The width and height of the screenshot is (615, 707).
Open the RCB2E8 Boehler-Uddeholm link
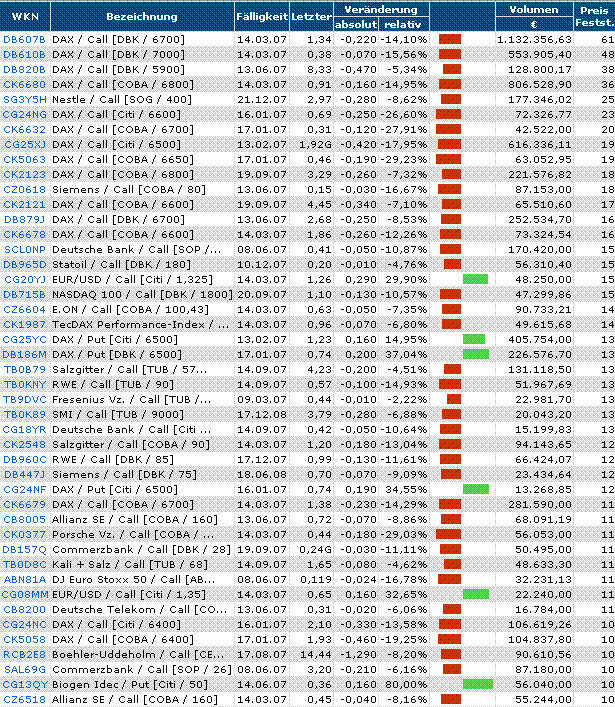pyautogui.click(x=25, y=655)
